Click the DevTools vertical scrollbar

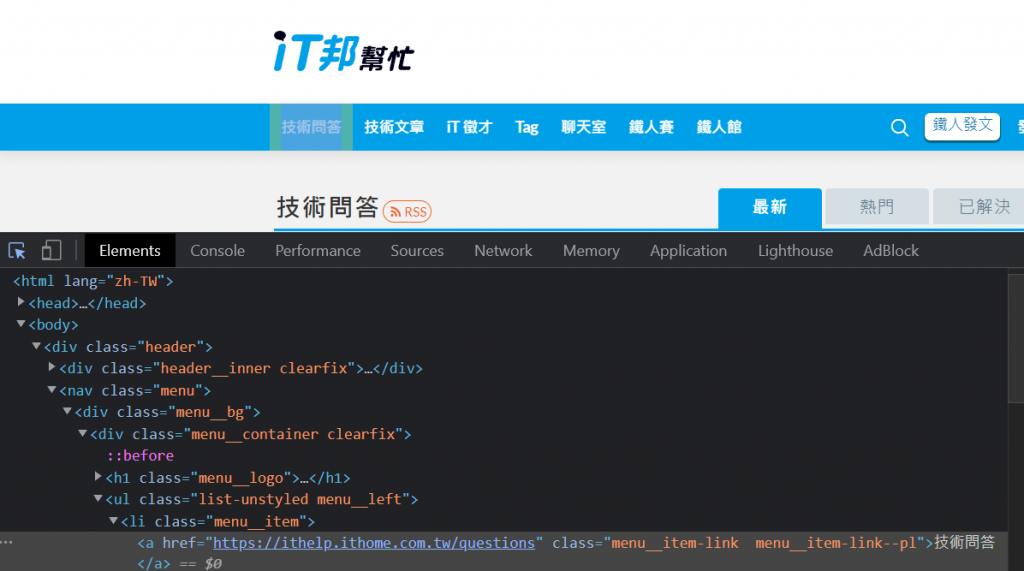coord(1015,400)
